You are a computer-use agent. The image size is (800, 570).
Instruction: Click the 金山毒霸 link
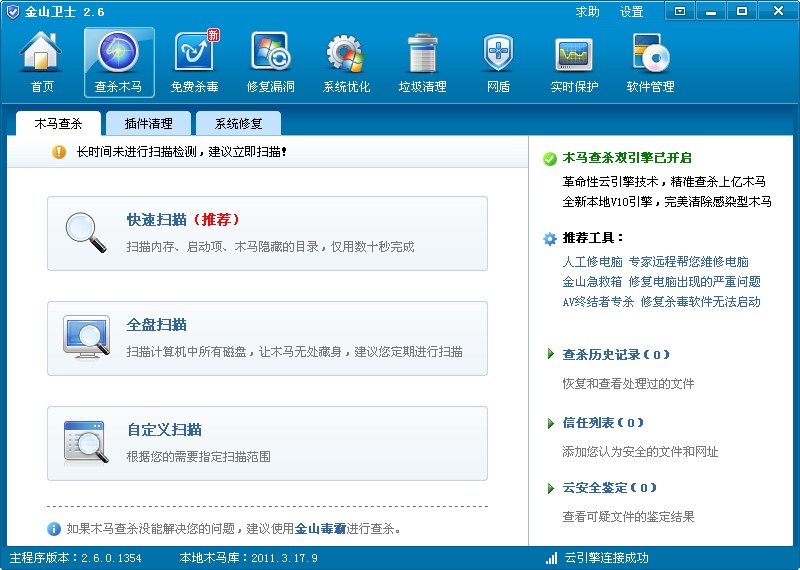pos(320,529)
